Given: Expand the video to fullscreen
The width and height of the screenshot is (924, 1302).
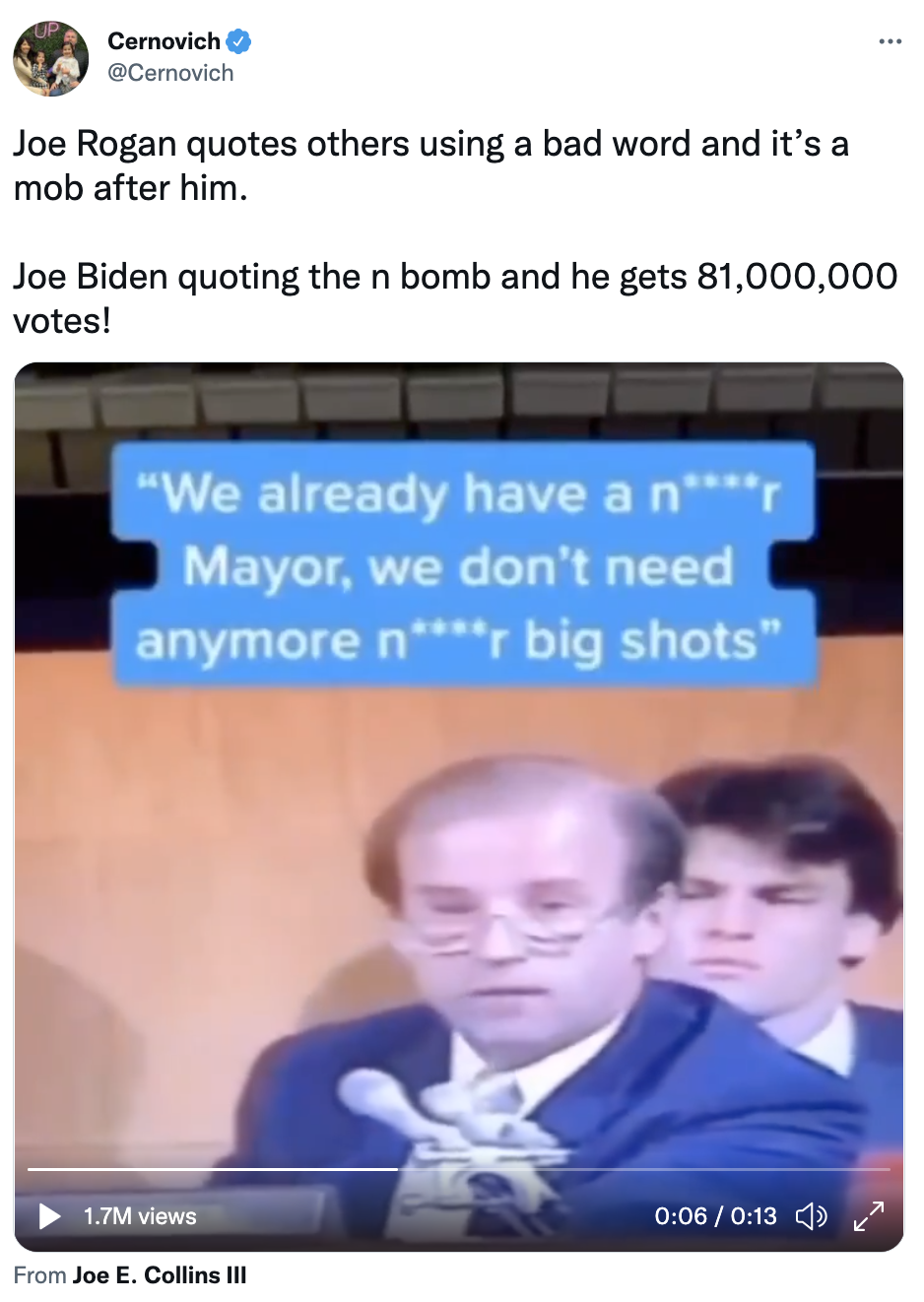Looking at the screenshot, I should pos(869,1216).
